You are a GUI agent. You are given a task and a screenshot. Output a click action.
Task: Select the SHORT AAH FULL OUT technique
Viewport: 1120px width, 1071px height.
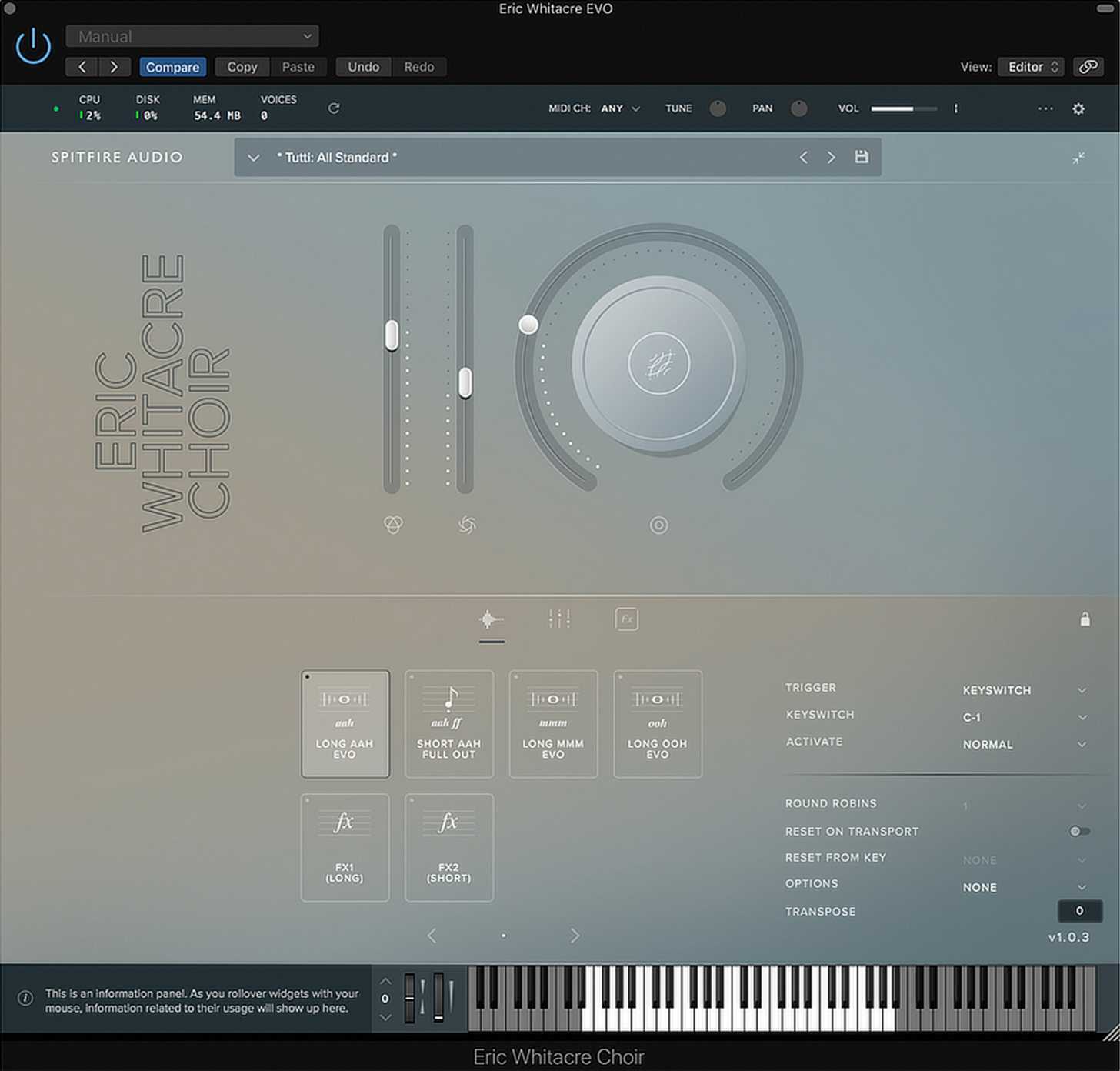pyautogui.click(x=449, y=724)
